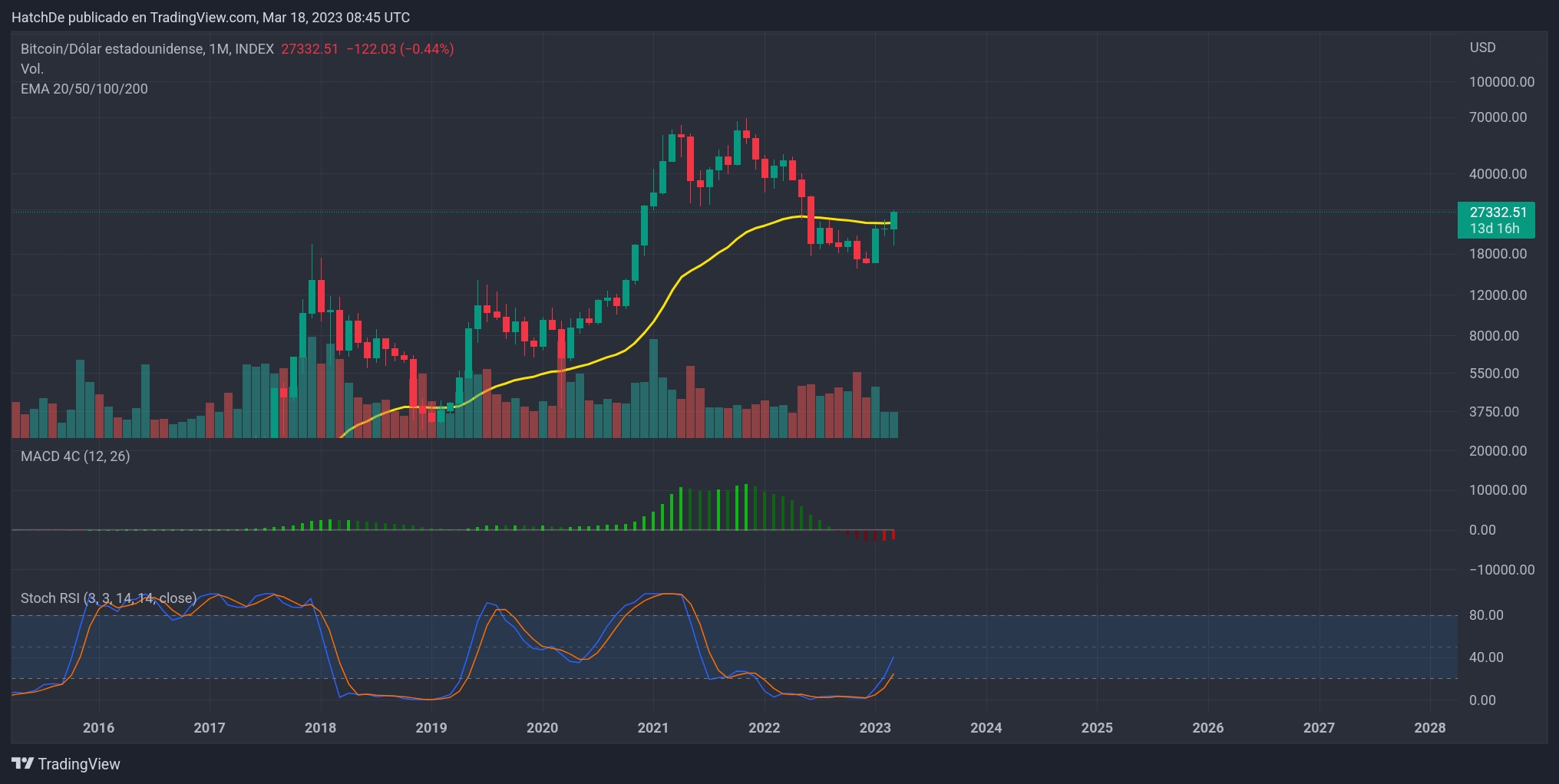This screenshot has height=784, width=1559.
Task: Click the TradingView logo in the bottom corner
Action: point(64,764)
